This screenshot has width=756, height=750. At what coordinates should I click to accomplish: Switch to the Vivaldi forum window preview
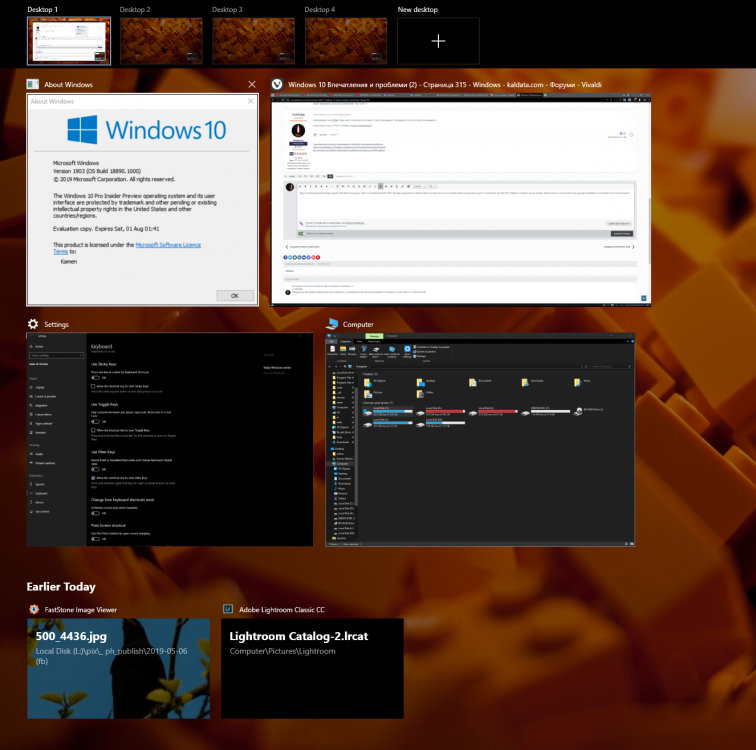click(460, 199)
